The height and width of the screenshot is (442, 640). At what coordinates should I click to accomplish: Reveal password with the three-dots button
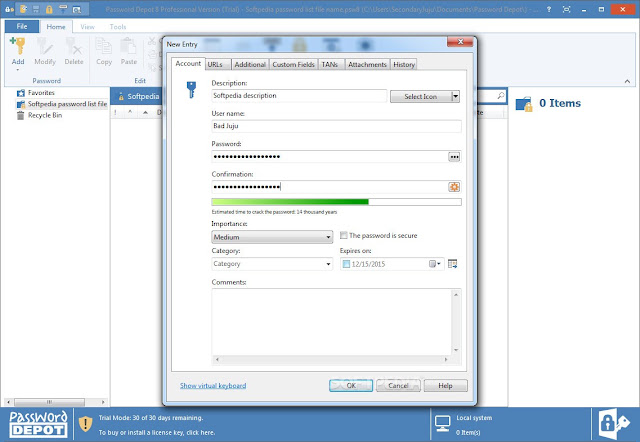(454, 157)
